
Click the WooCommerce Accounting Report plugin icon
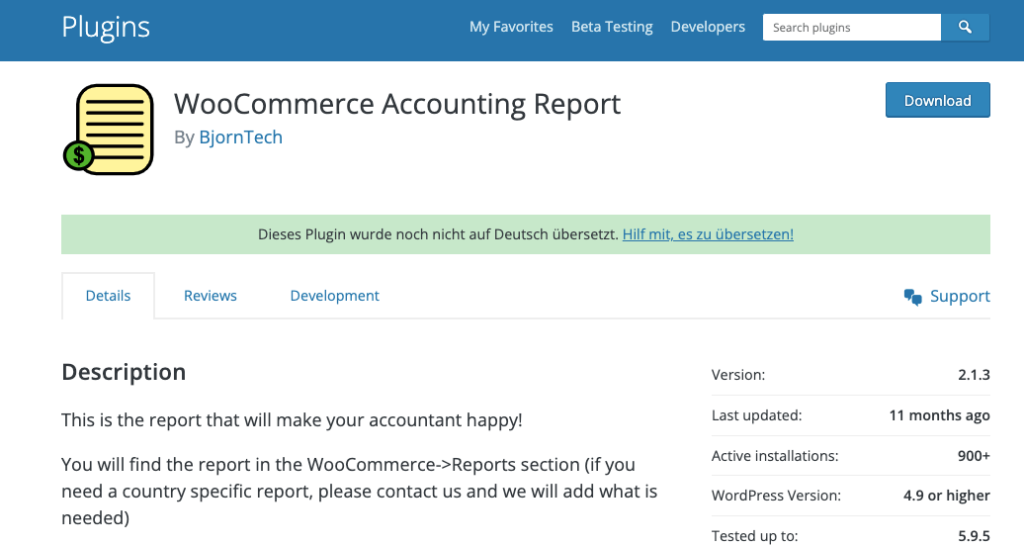(x=108, y=129)
